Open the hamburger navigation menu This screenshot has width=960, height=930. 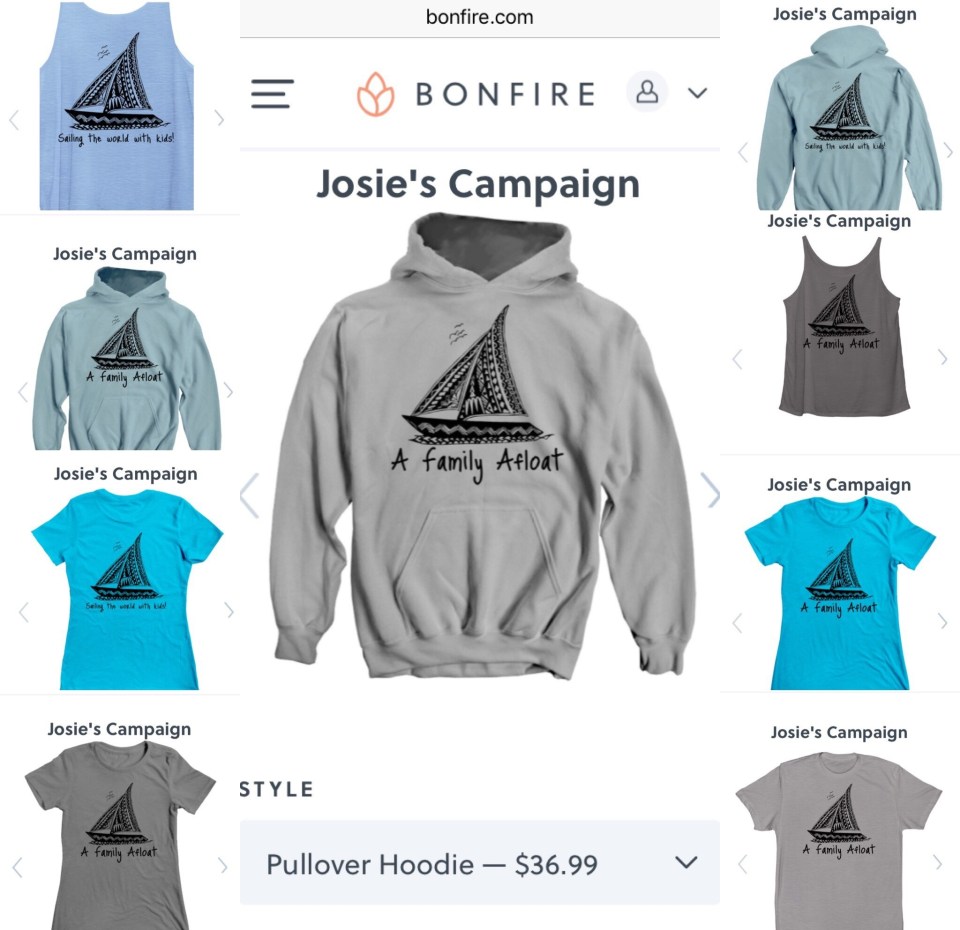click(272, 94)
